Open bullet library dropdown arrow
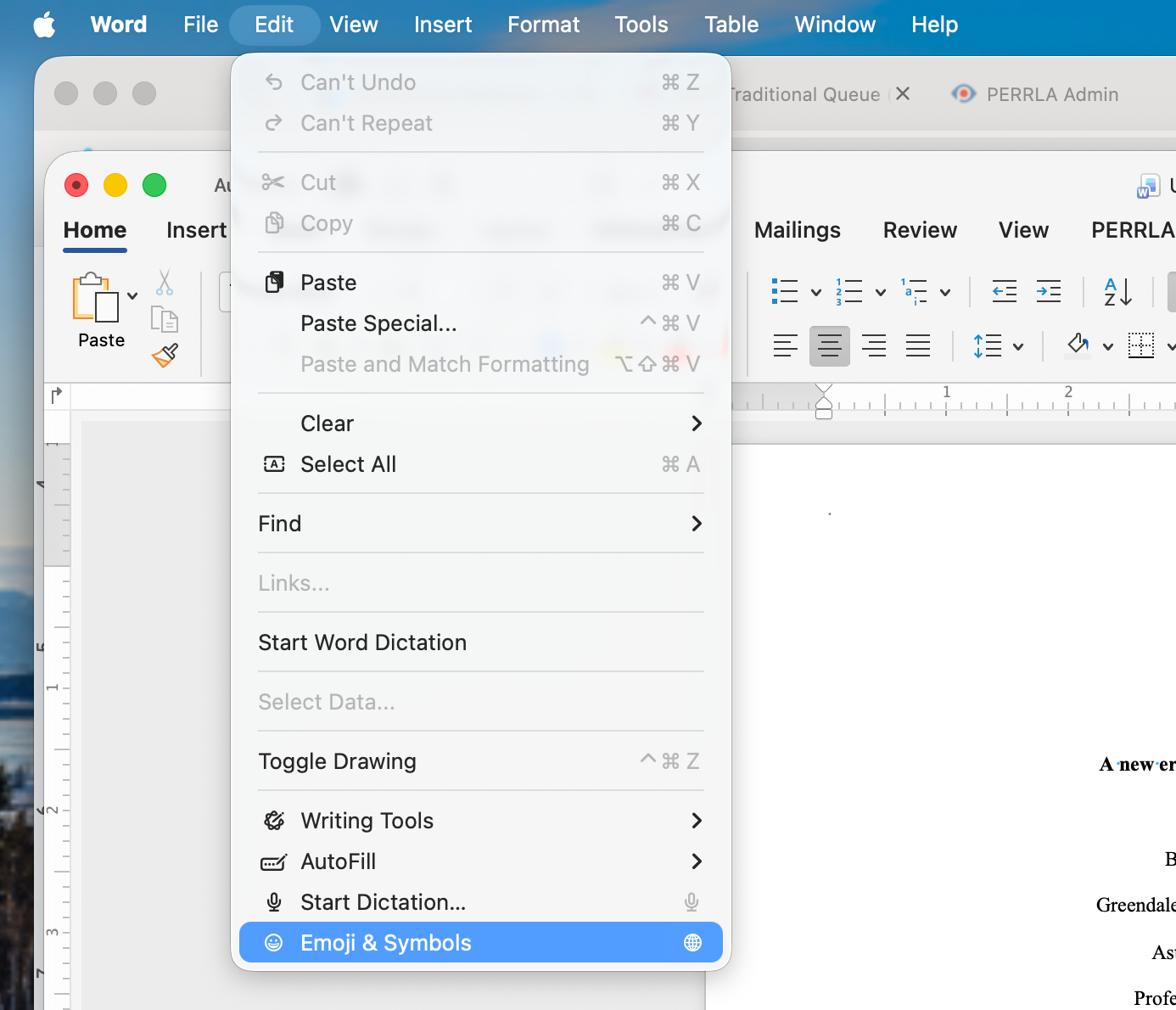The width and height of the screenshot is (1176, 1010). pyautogui.click(x=816, y=293)
